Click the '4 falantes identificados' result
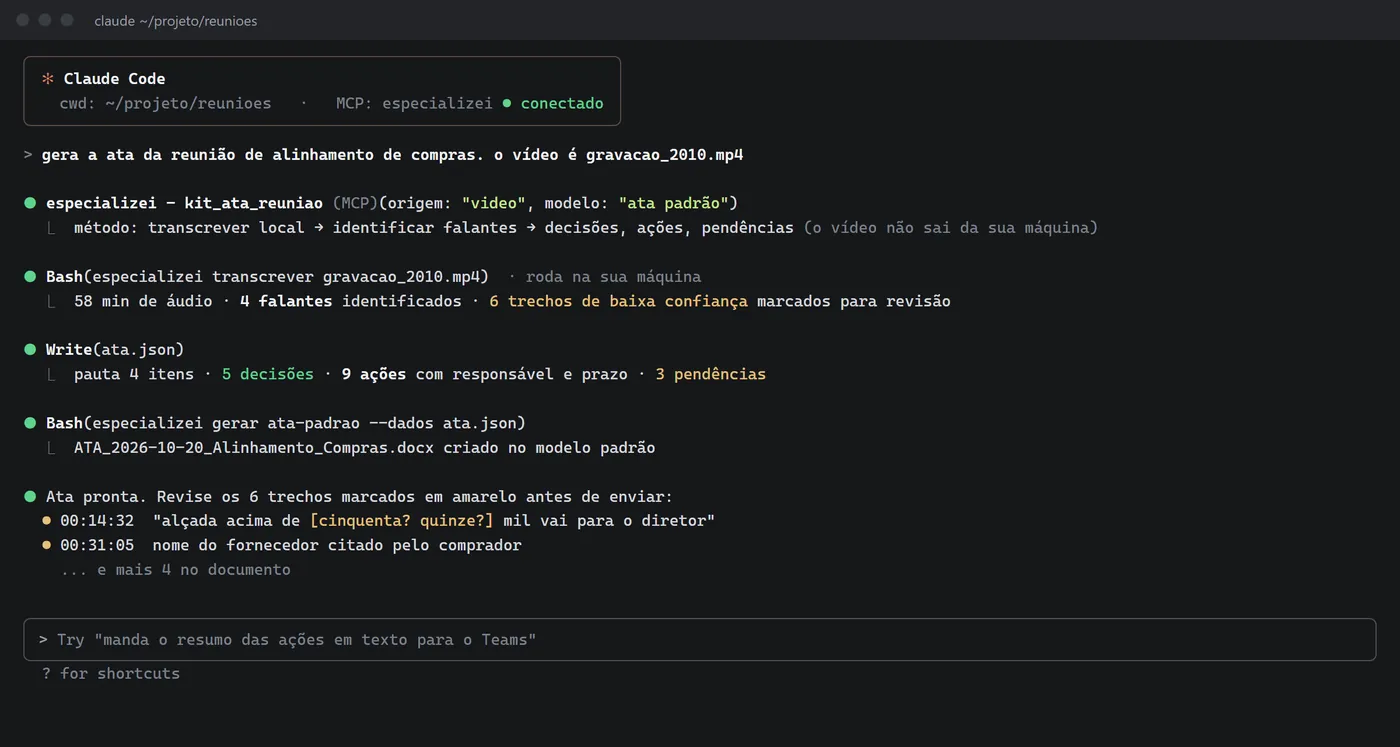The image size is (1400, 747). [x=351, y=301]
